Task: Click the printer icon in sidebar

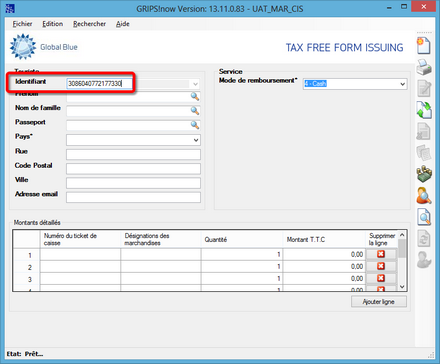Action: pyautogui.click(x=424, y=67)
